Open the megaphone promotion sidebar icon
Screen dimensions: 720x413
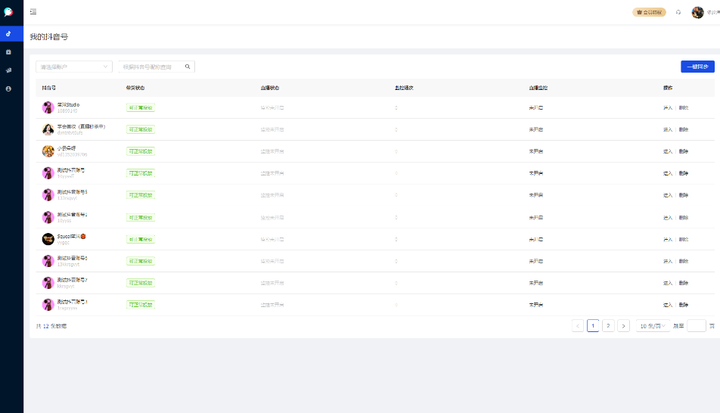point(8,70)
